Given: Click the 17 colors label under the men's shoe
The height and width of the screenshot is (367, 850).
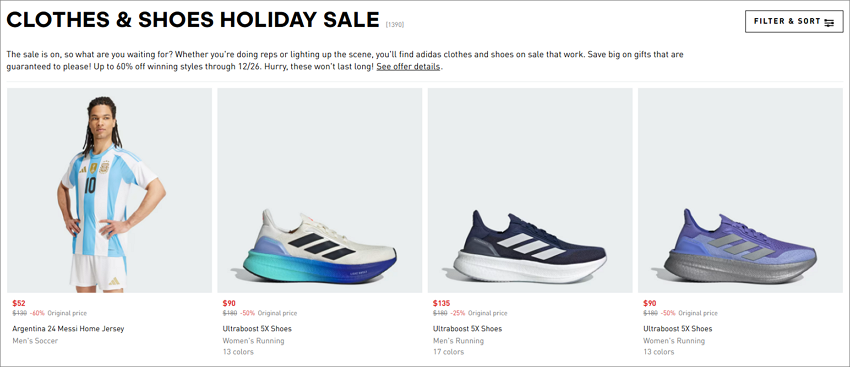Looking at the screenshot, I should click(x=448, y=352).
